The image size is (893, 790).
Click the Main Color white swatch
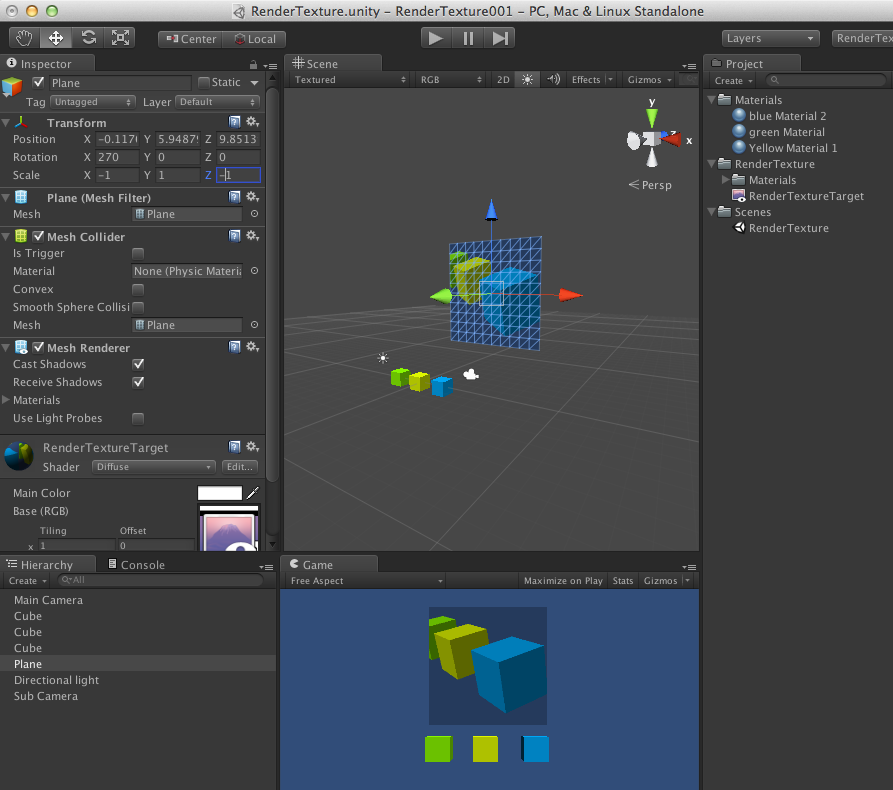point(220,493)
